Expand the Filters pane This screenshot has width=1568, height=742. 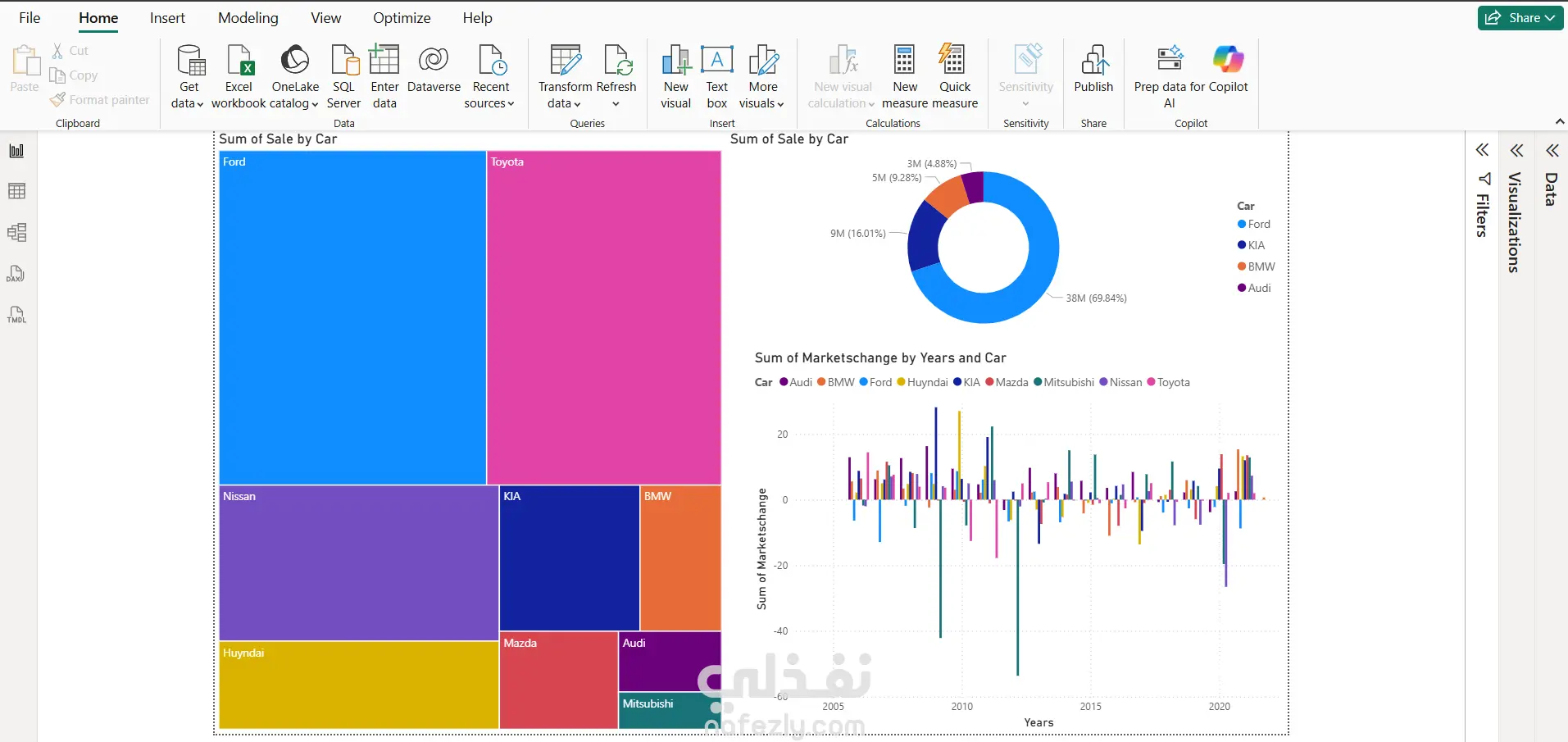(x=1482, y=150)
